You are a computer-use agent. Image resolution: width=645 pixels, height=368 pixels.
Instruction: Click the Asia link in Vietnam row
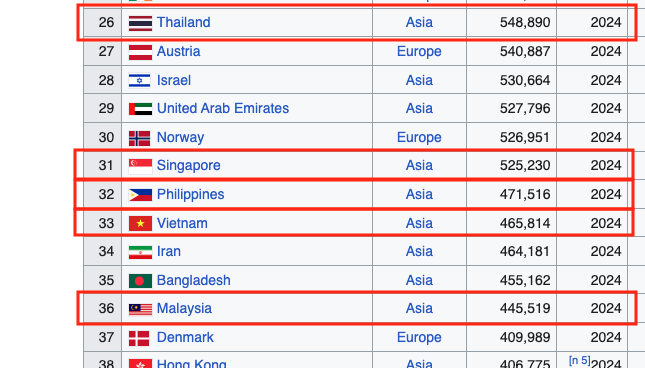pyautogui.click(x=419, y=223)
